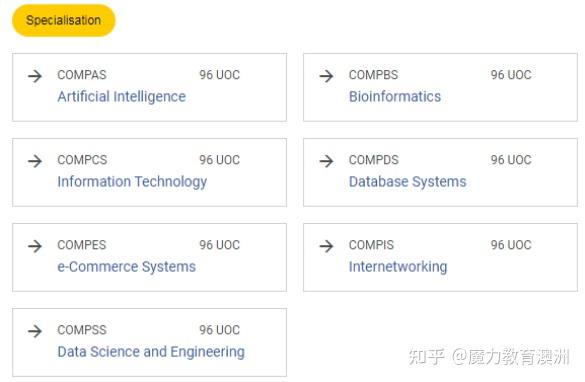
Task: Open the Bioinformatics specialisation link
Action: pos(395,97)
